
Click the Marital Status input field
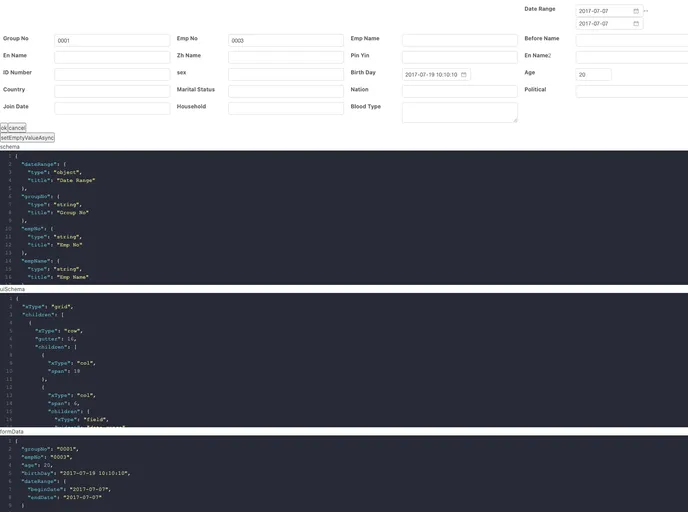(x=286, y=91)
